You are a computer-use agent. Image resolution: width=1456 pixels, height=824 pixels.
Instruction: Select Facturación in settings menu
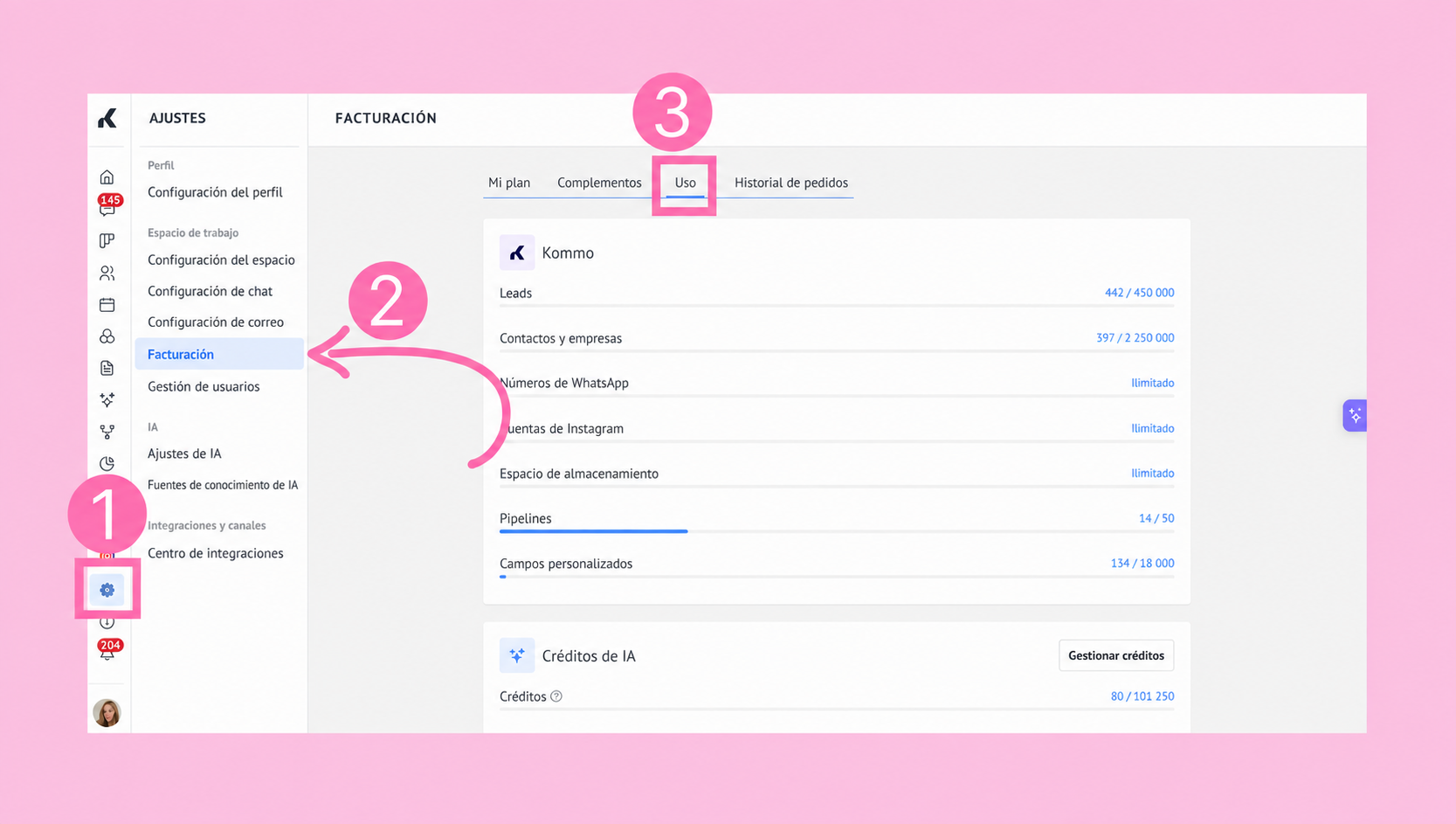[219, 354]
